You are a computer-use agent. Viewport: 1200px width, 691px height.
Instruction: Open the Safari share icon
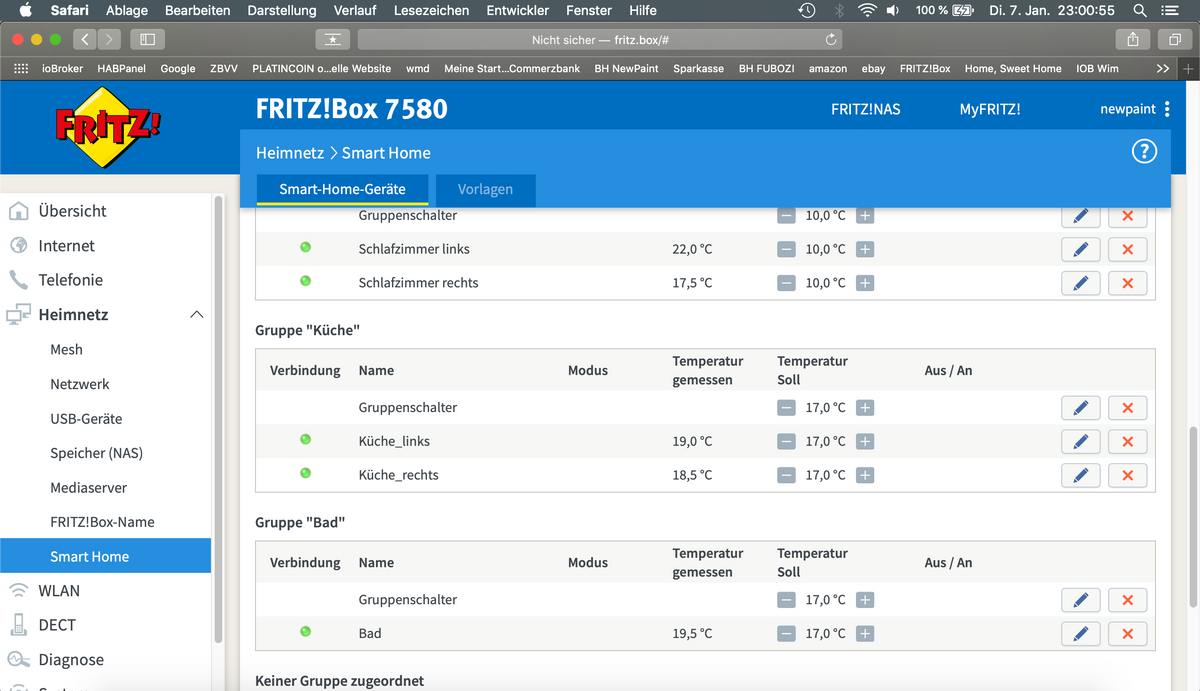point(1133,39)
